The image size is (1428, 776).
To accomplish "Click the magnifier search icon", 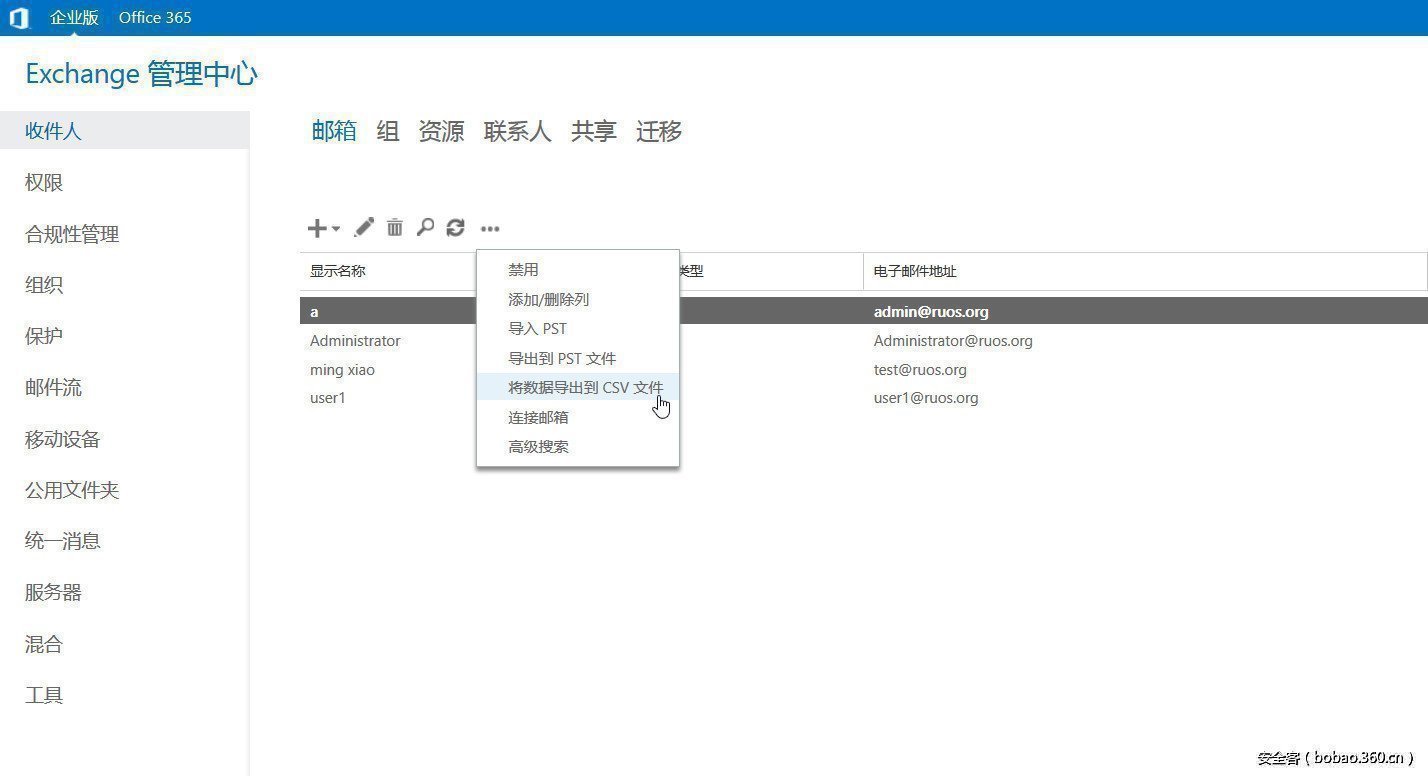I will pyautogui.click(x=425, y=228).
